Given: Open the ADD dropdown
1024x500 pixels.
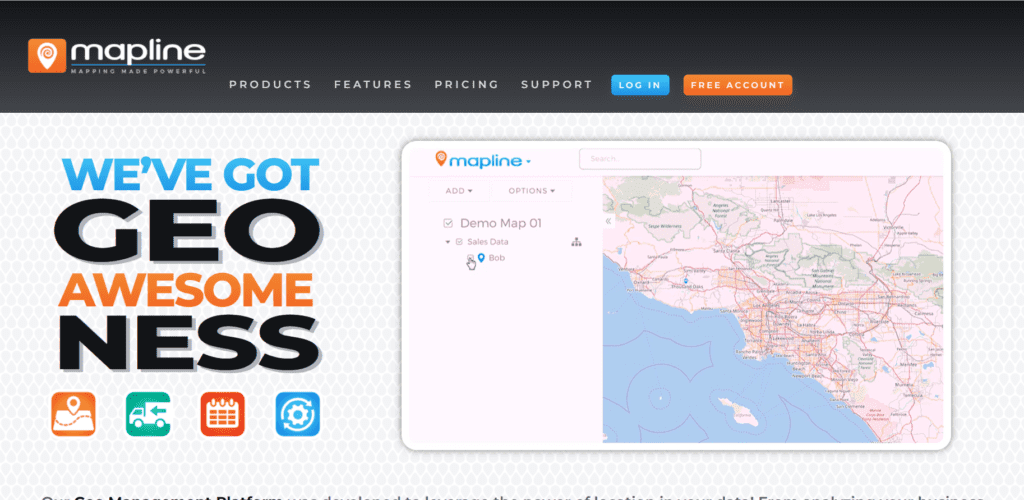Looking at the screenshot, I should [459, 191].
